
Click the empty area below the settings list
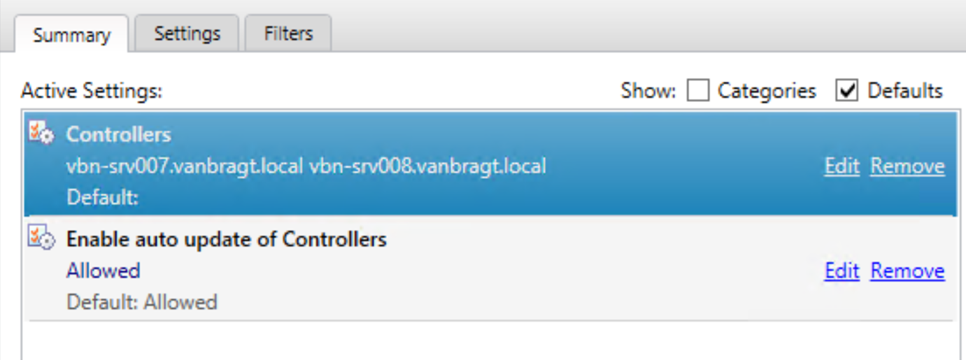tap(490, 340)
